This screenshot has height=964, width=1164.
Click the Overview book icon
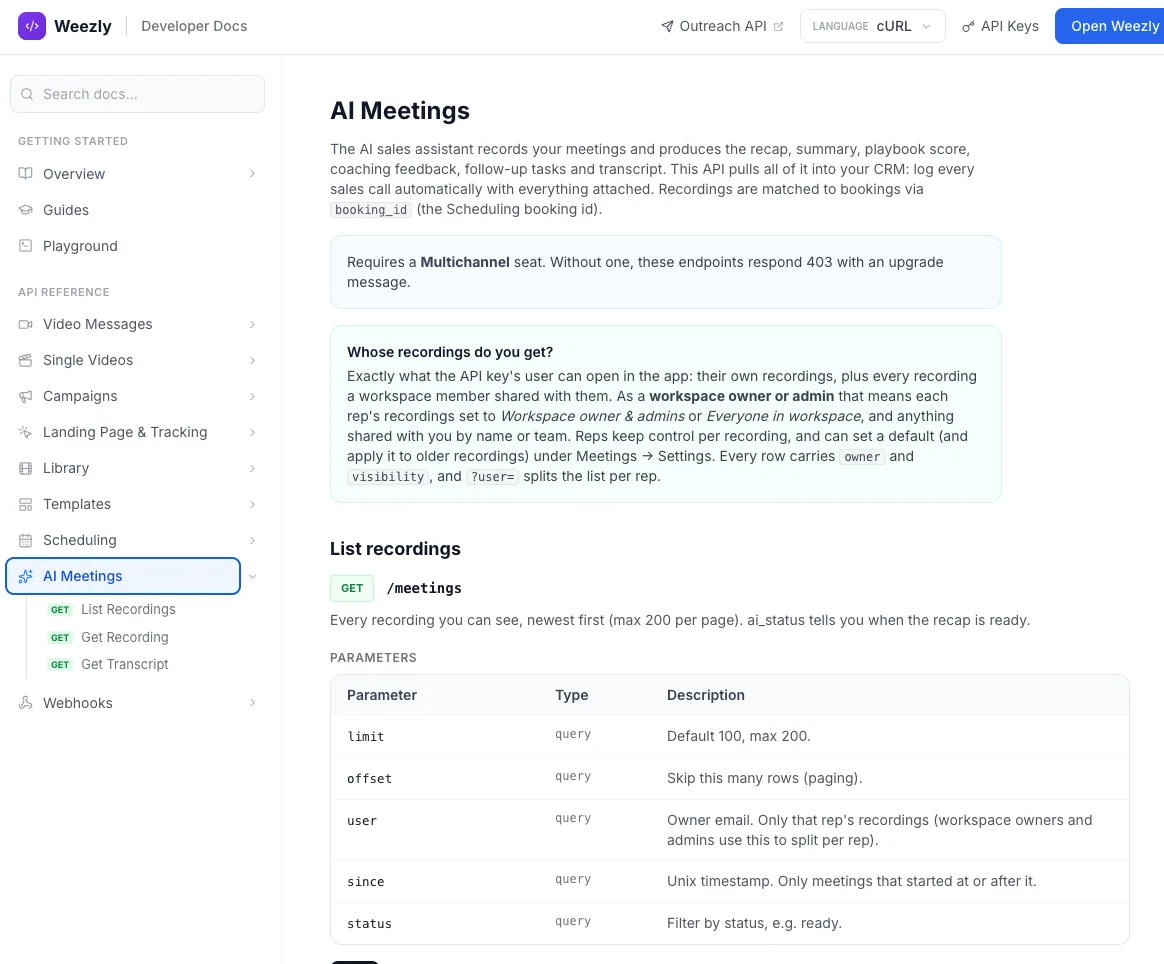click(x=25, y=174)
